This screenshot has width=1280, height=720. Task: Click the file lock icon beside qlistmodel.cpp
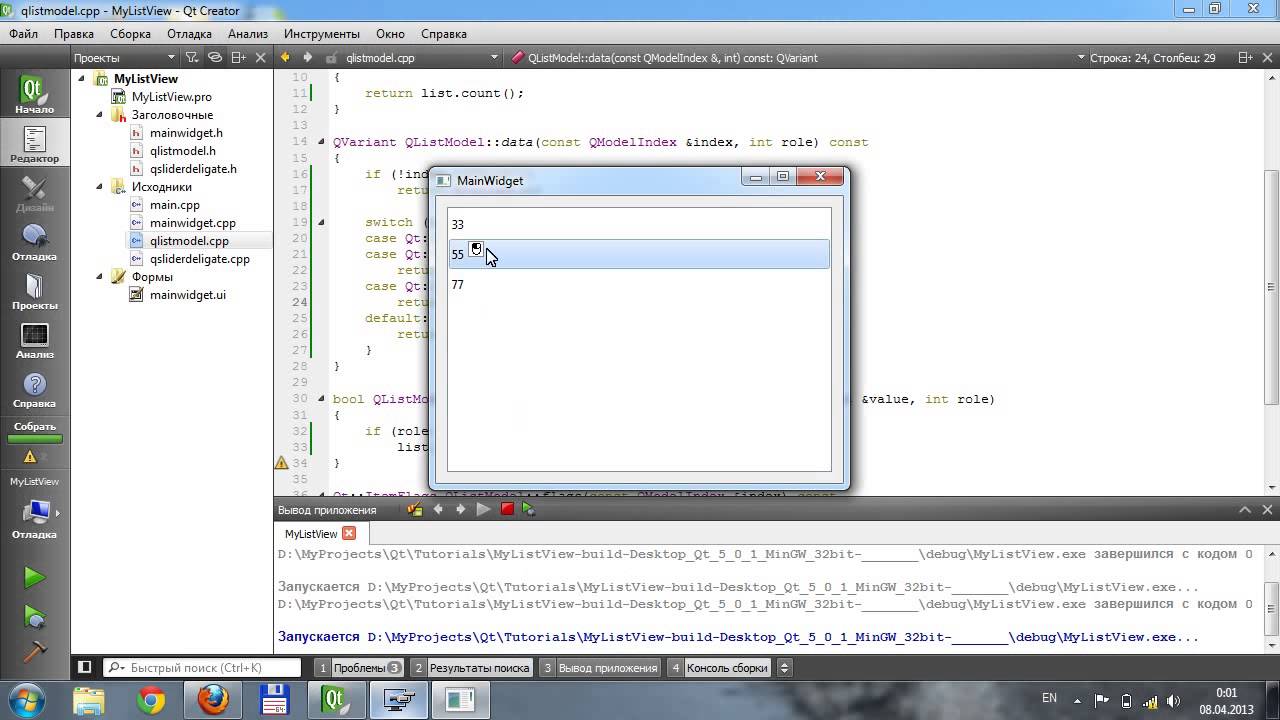(x=332, y=58)
